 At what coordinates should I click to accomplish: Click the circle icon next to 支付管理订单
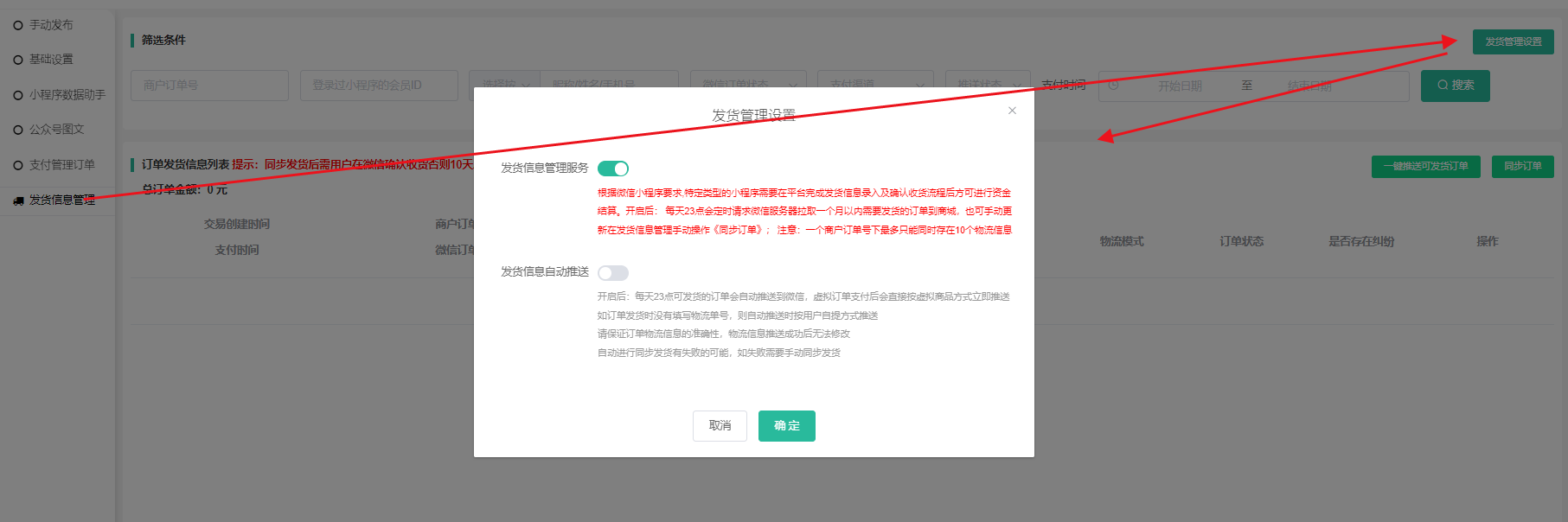(x=18, y=165)
